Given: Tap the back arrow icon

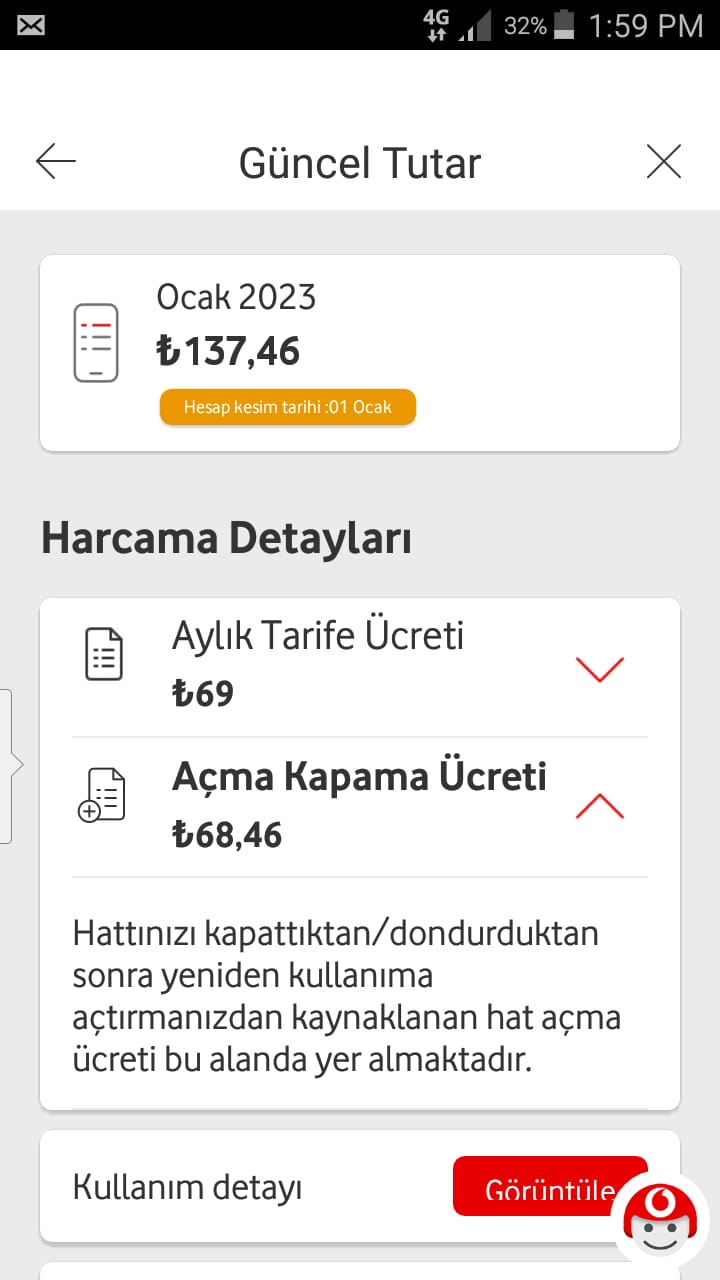Looking at the screenshot, I should (x=56, y=162).
